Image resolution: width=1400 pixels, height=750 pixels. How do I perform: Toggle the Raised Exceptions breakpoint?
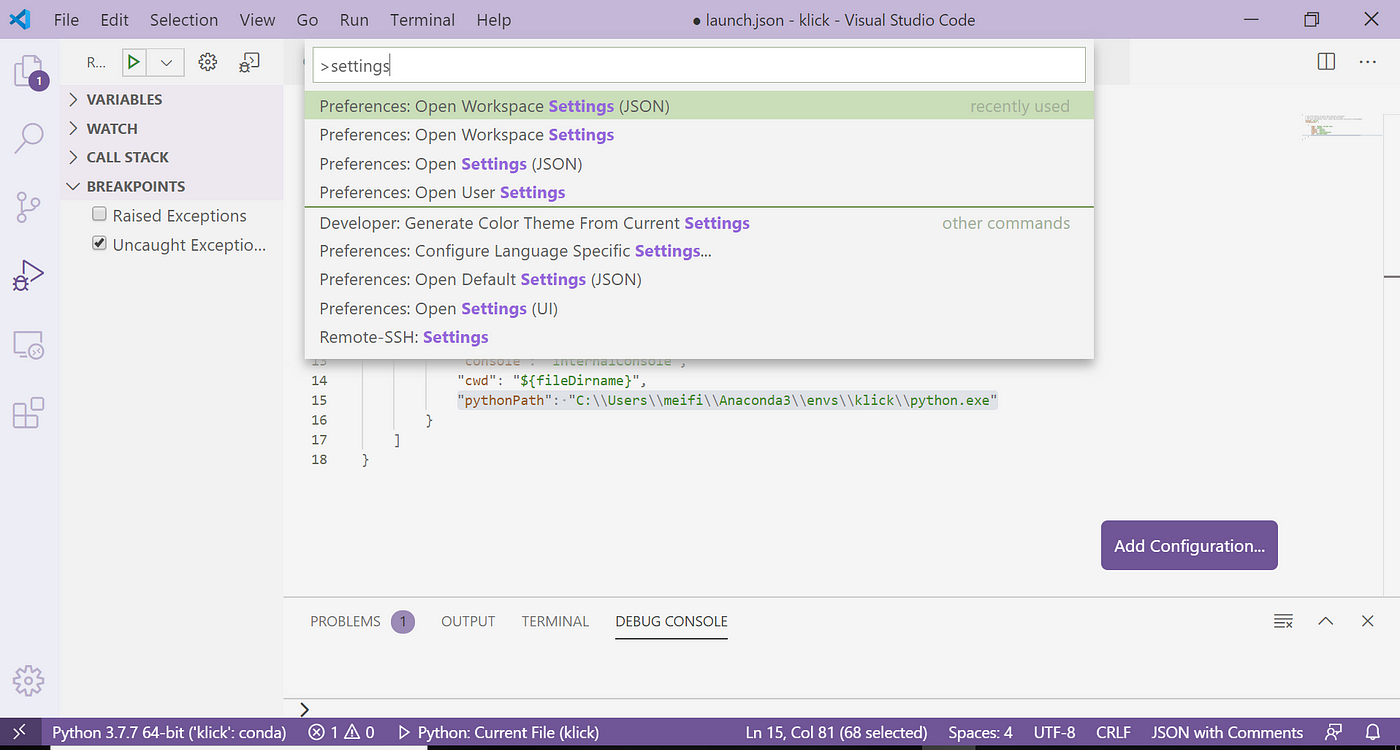coord(99,214)
